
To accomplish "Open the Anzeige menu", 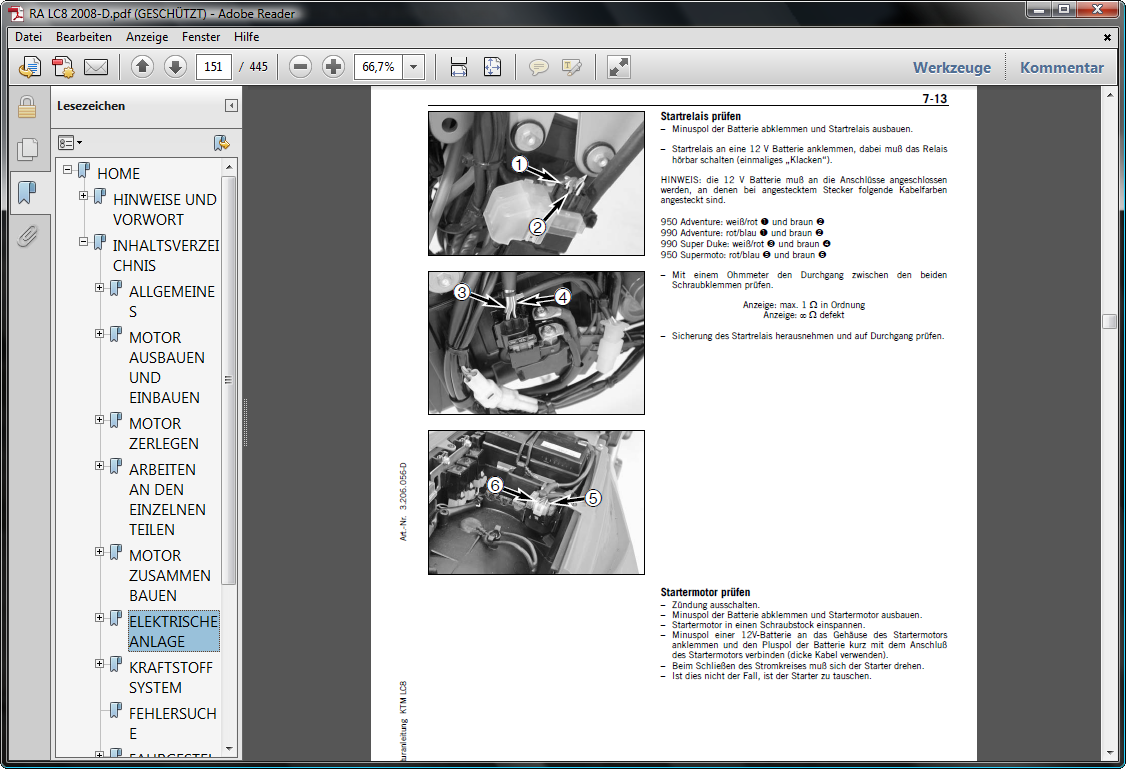I will tap(147, 37).
